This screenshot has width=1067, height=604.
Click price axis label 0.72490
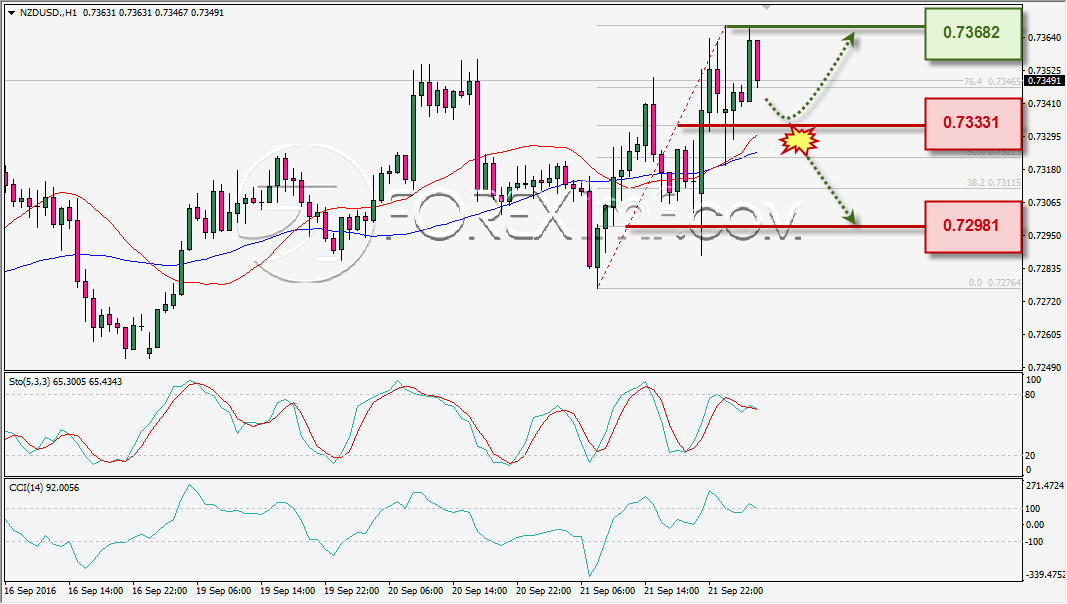(1044, 368)
